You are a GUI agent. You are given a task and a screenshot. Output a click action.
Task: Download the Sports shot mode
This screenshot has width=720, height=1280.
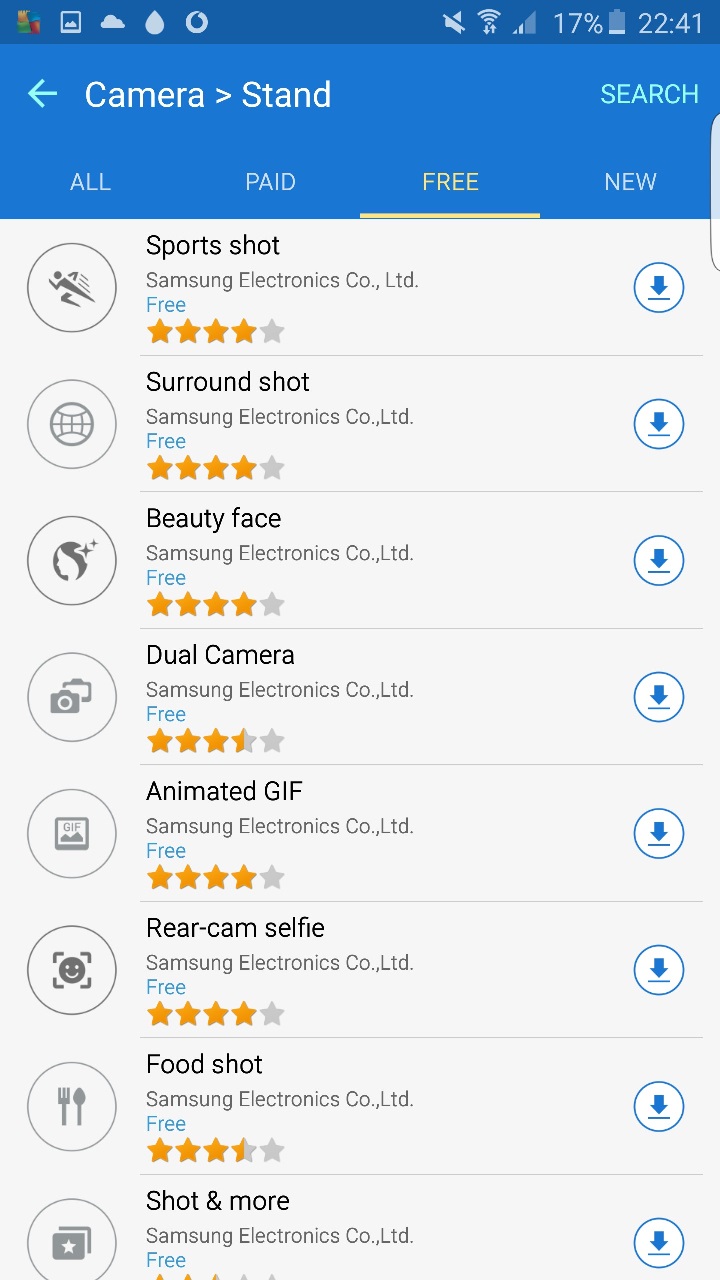coord(658,288)
